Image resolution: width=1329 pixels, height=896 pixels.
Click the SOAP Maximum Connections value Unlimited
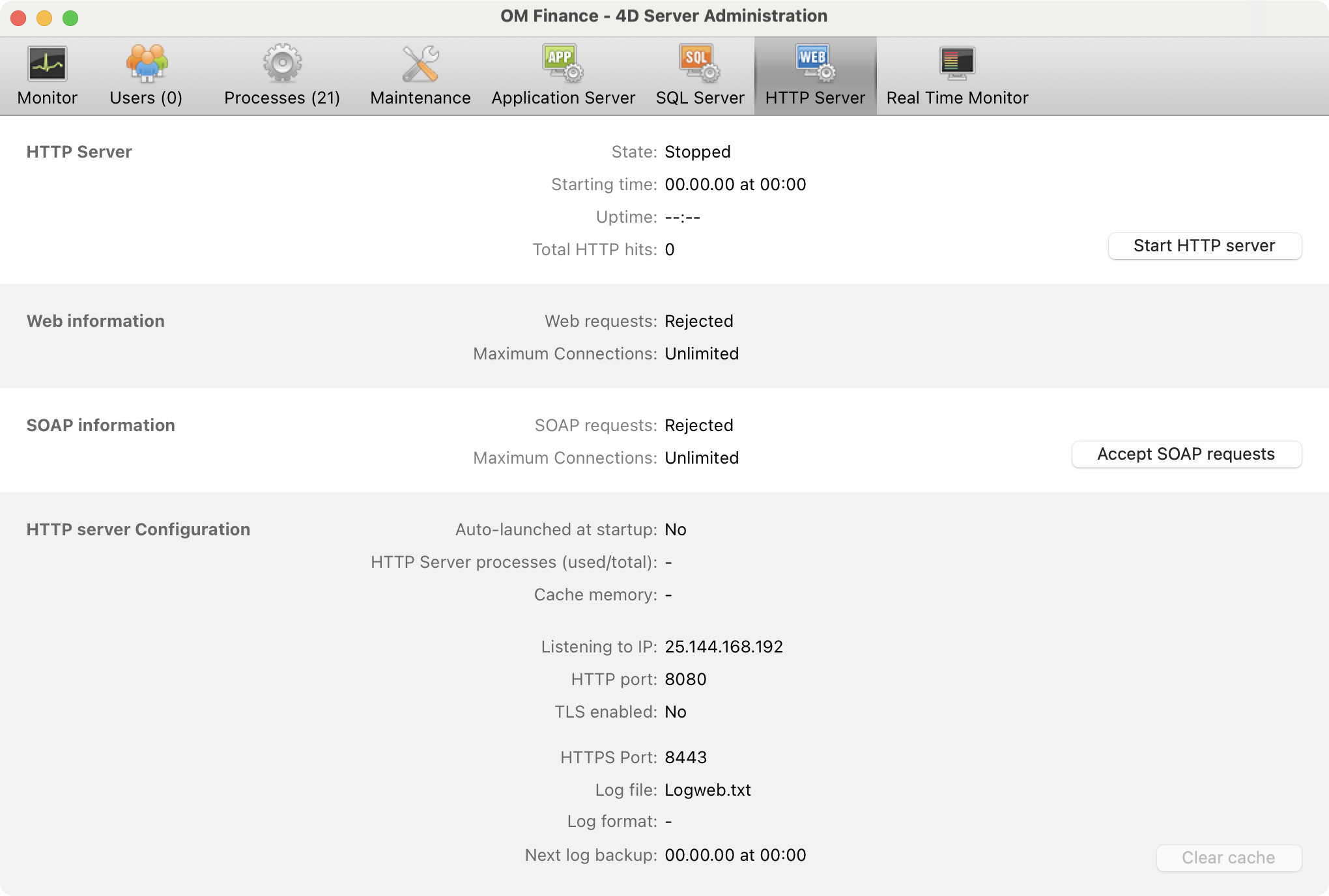702,458
